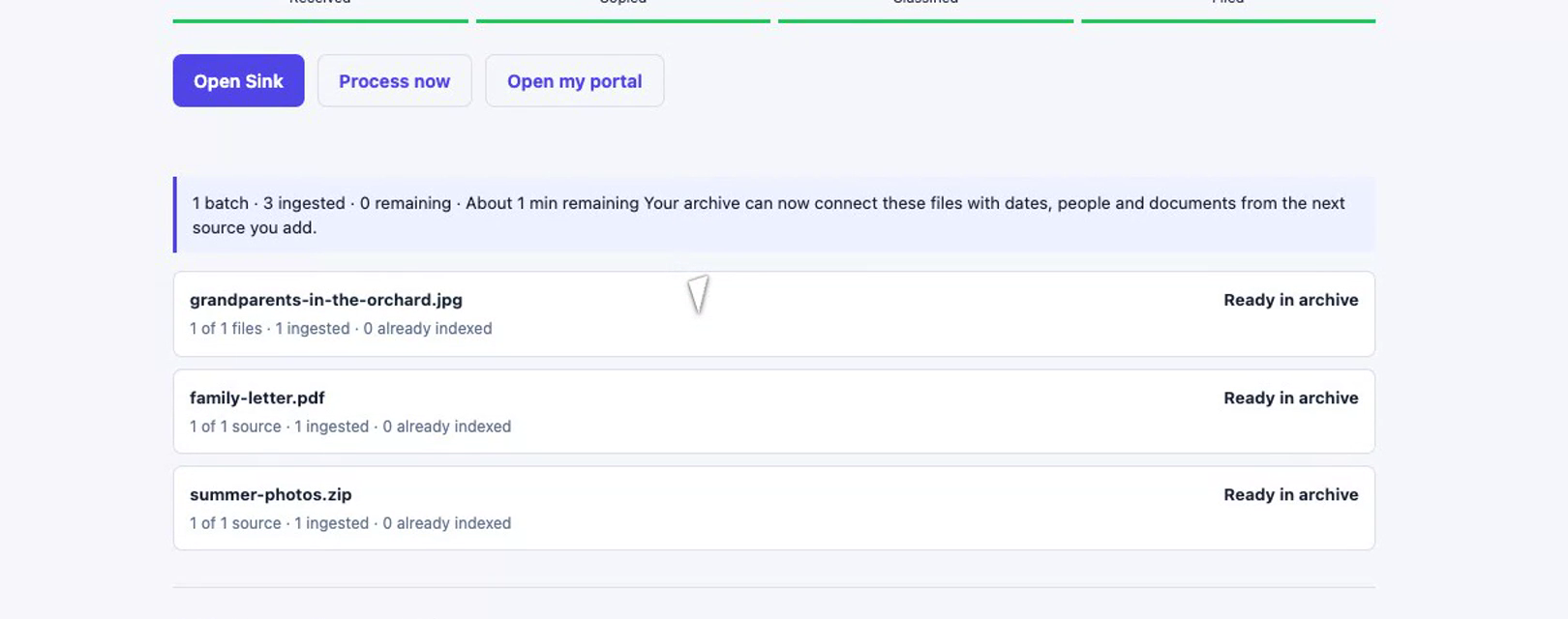
Task: Click the summer-photos.zip file name
Action: [x=271, y=494]
